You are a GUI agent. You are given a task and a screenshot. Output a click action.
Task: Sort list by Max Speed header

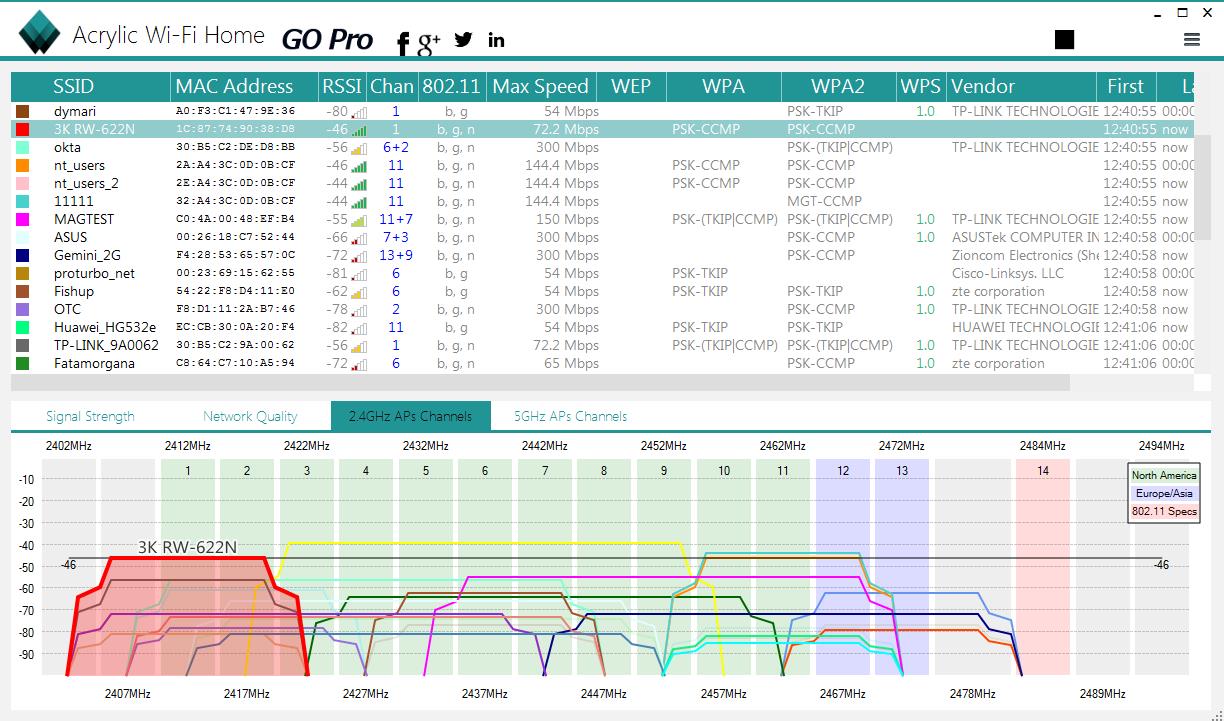[541, 86]
